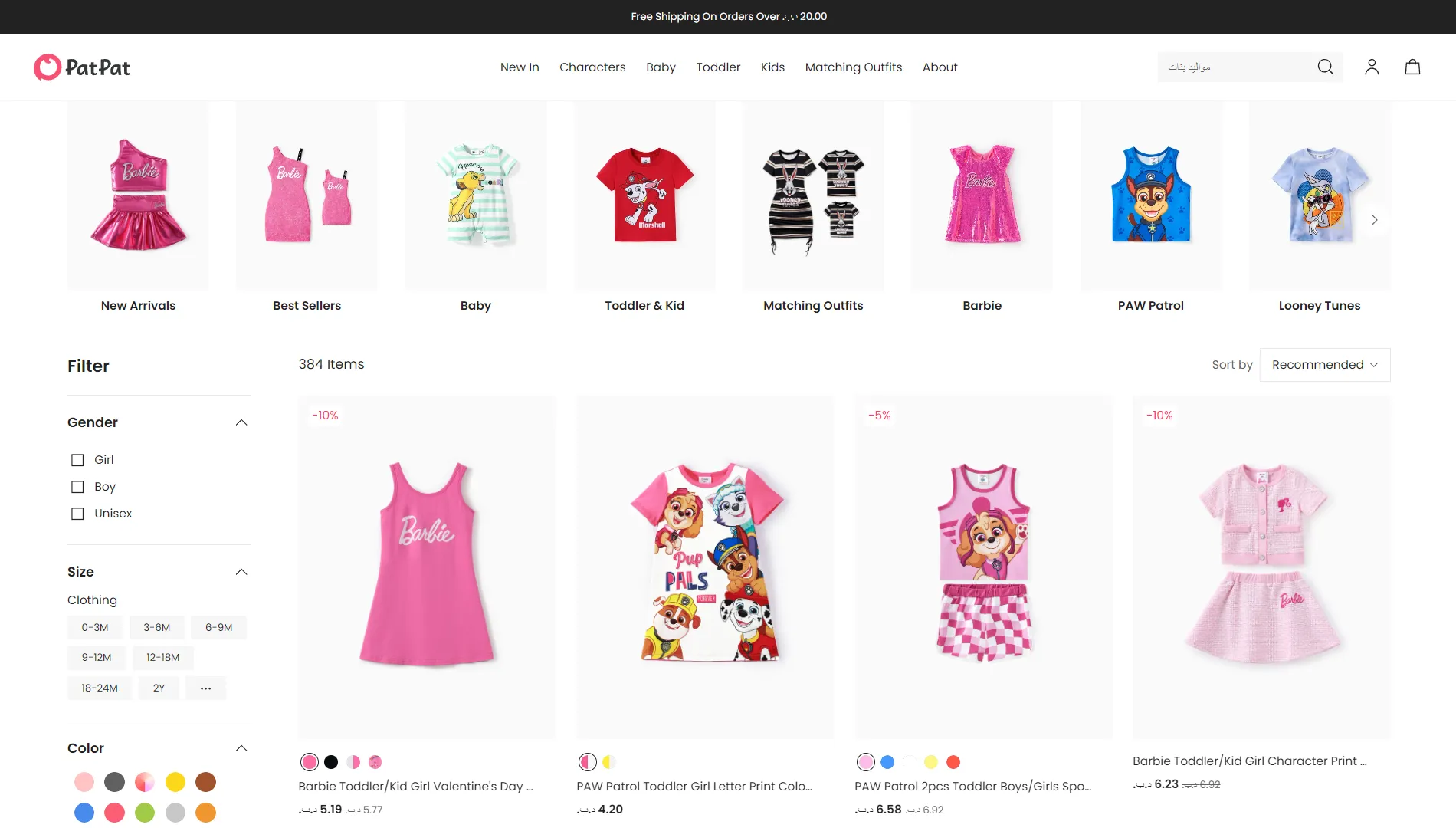Open the Kids menu
The width and height of the screenshot is (1456, 828).
(772, 67)
